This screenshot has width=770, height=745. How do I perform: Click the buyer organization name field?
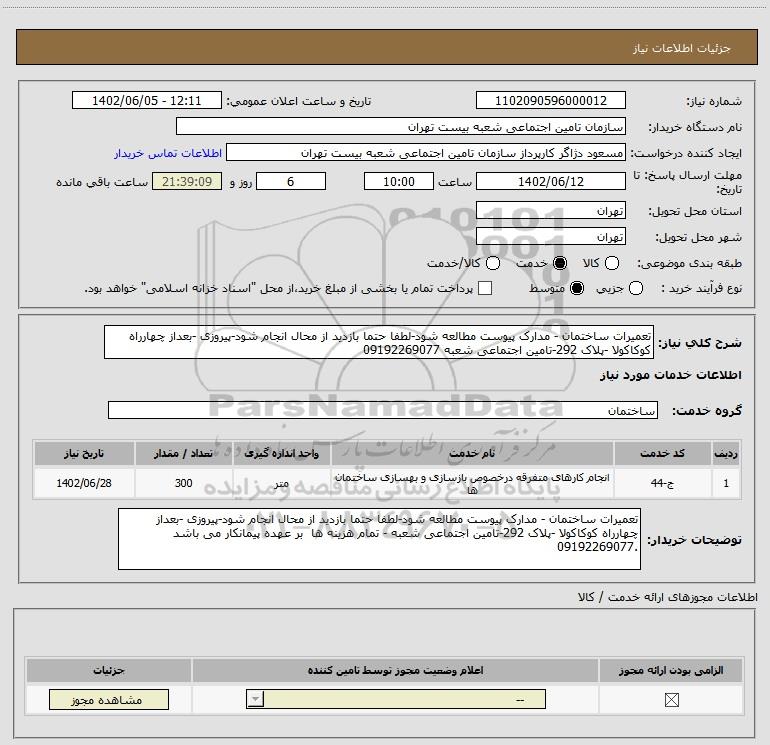pos(401,127)
